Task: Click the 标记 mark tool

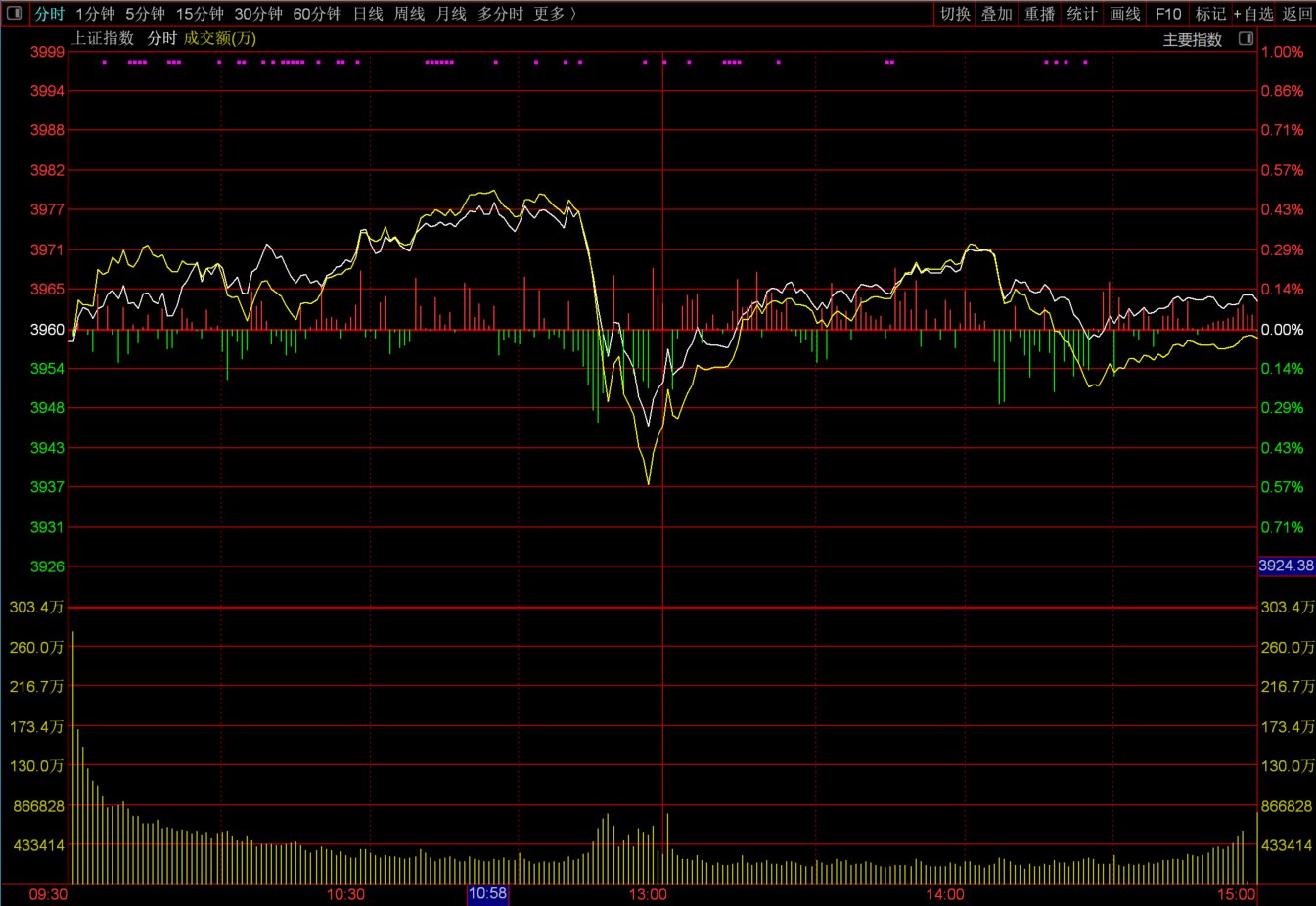Action: coord(1210,14)
